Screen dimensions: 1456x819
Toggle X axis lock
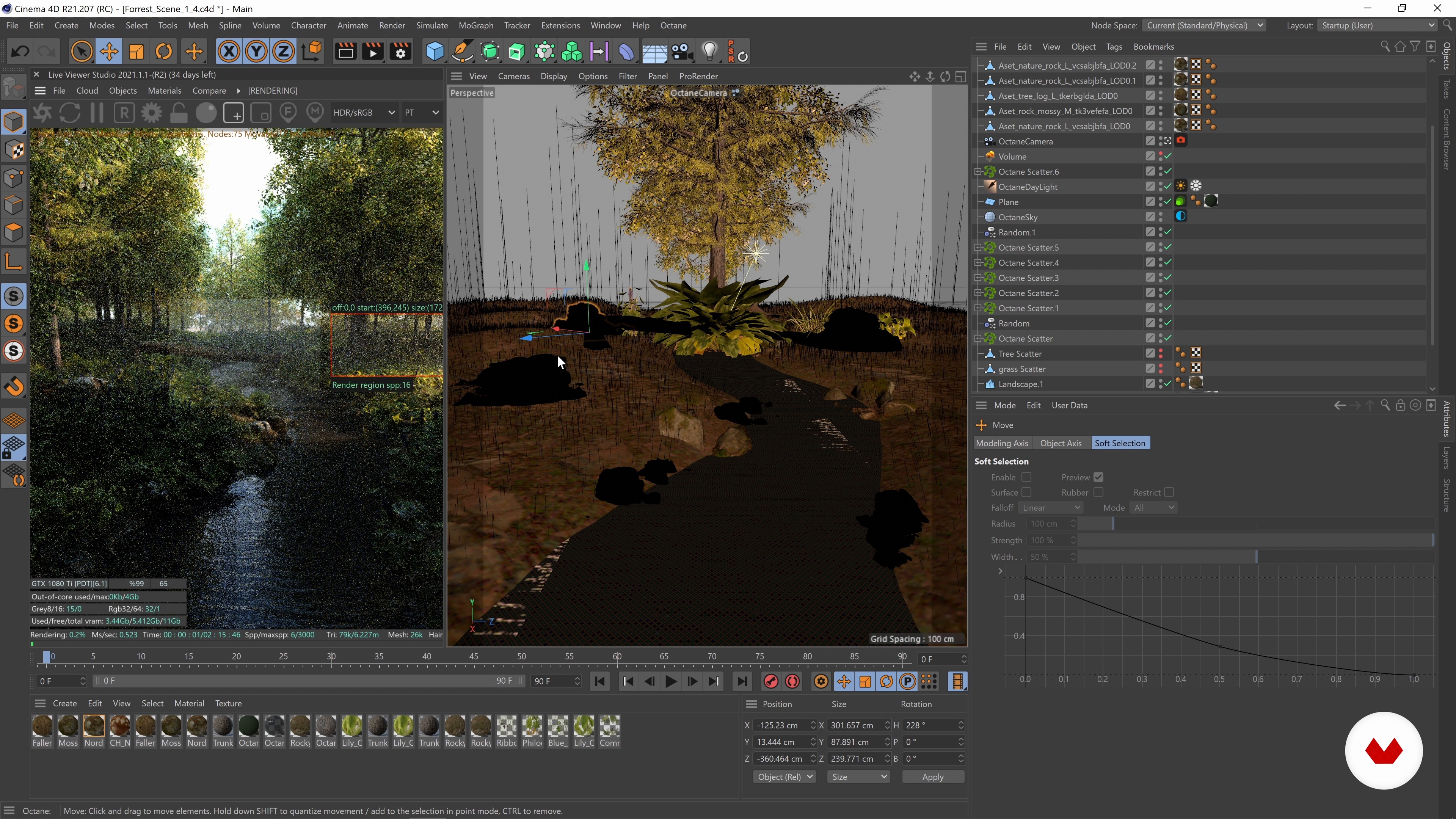pyautogui.click(x=228, y=52)
